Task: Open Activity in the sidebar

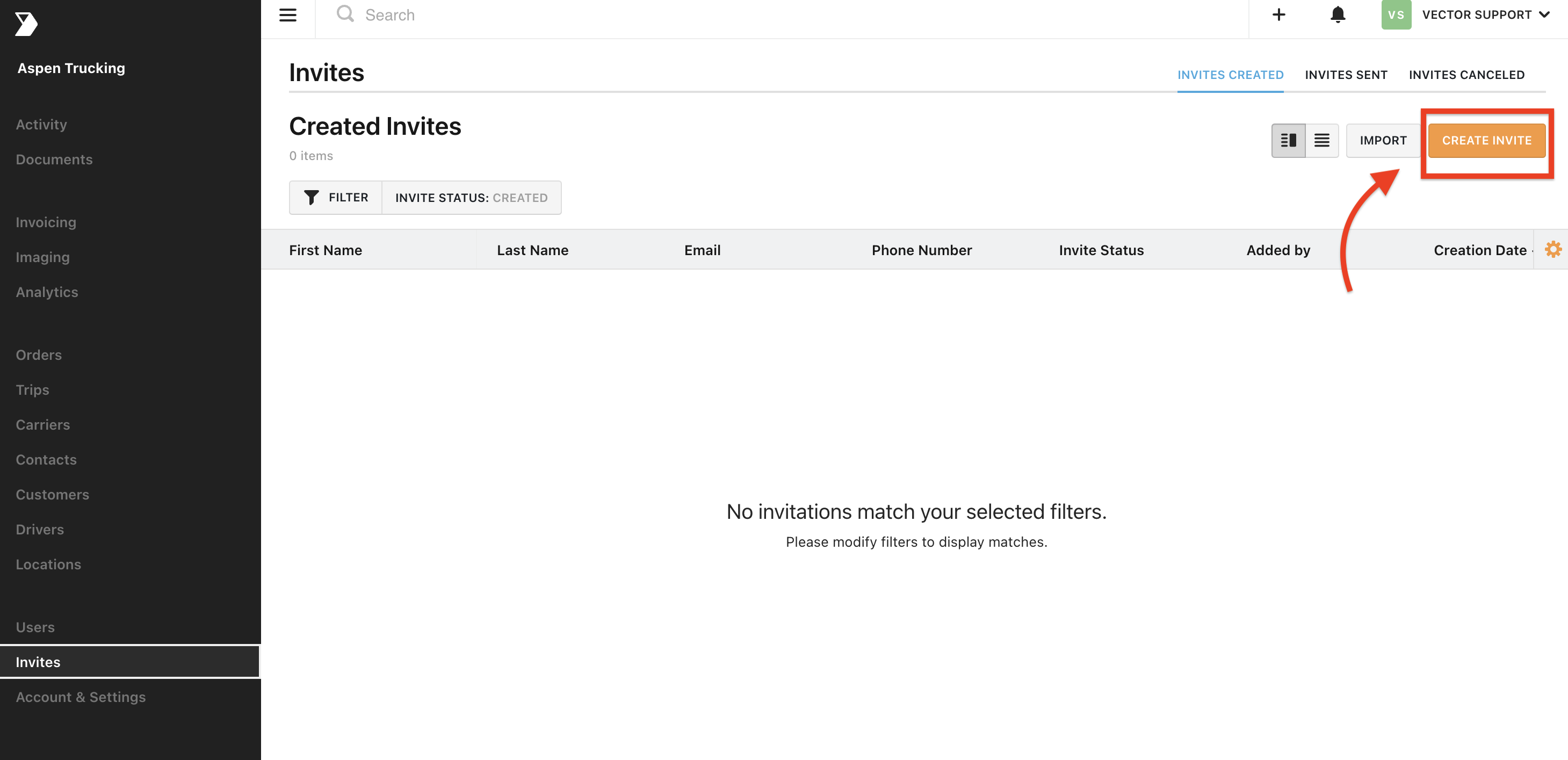Action: [x=41, y=125]
